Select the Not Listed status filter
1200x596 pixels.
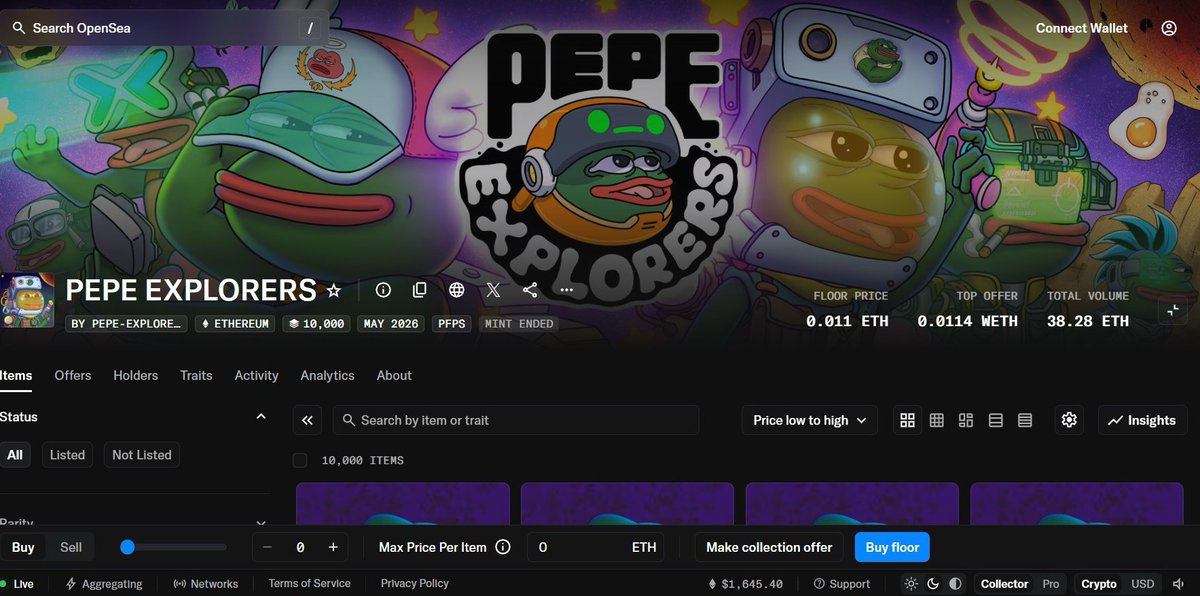coord(141,455)
